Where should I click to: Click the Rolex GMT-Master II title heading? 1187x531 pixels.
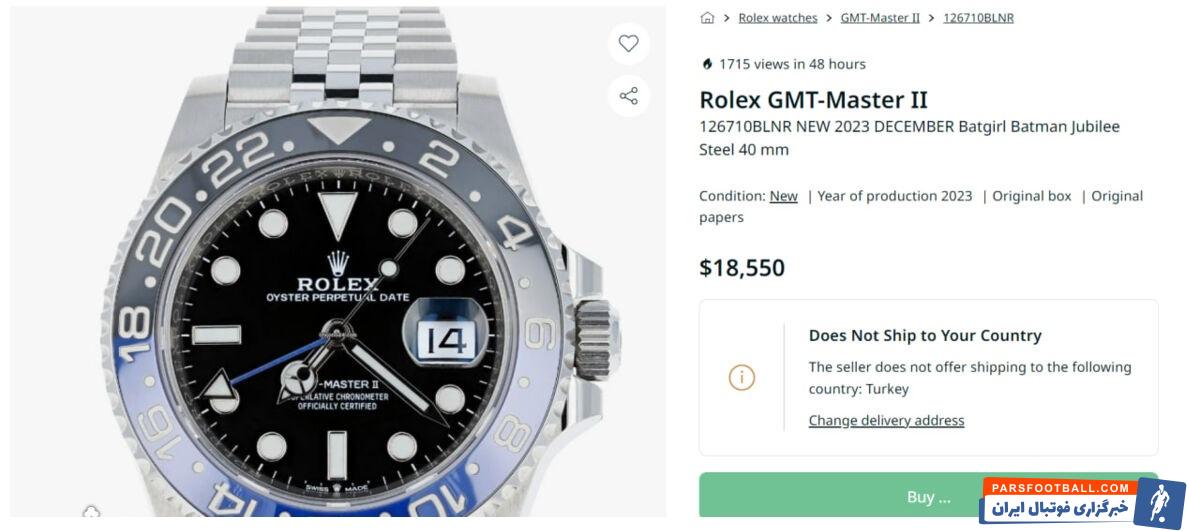tap(813, 100)
